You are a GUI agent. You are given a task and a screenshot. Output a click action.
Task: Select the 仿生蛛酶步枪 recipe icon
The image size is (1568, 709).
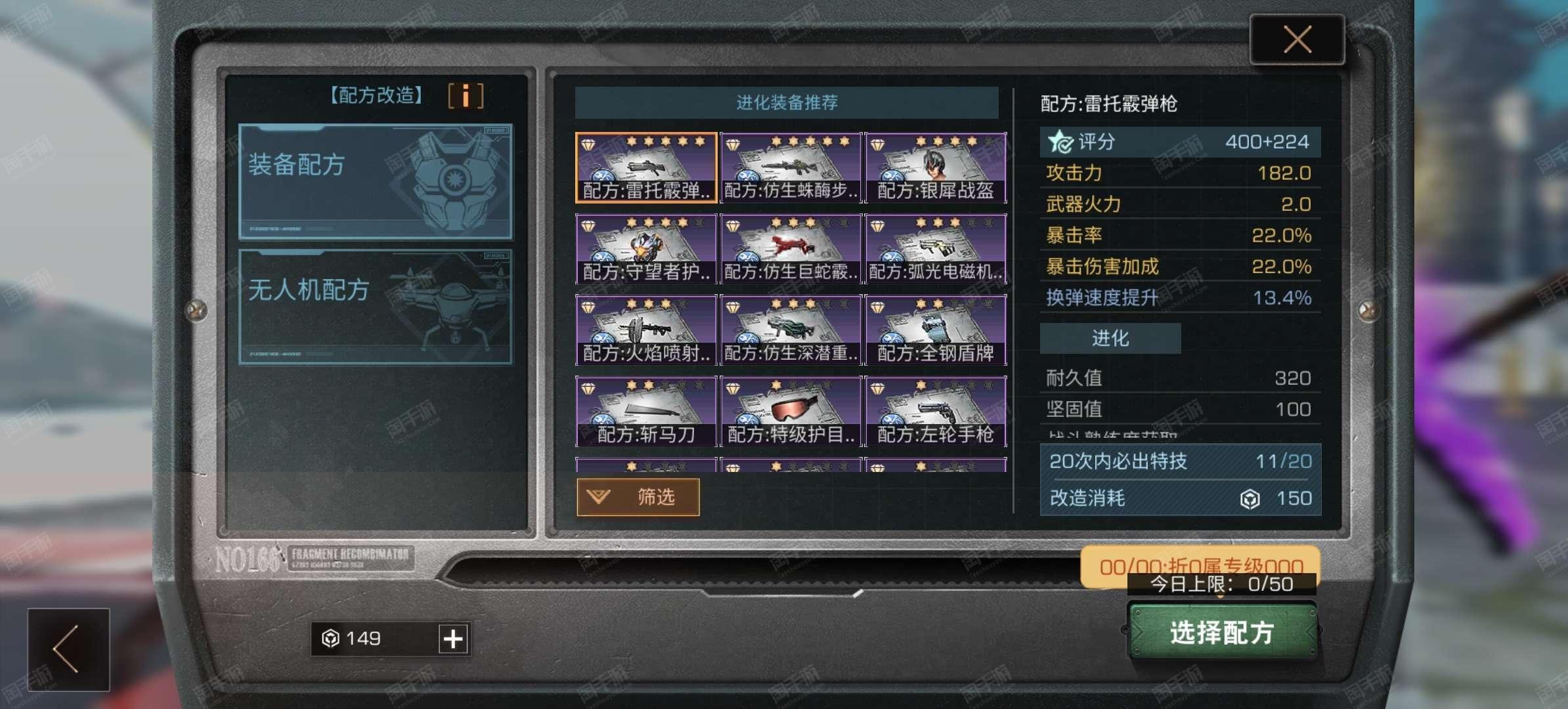coord(791,167)
